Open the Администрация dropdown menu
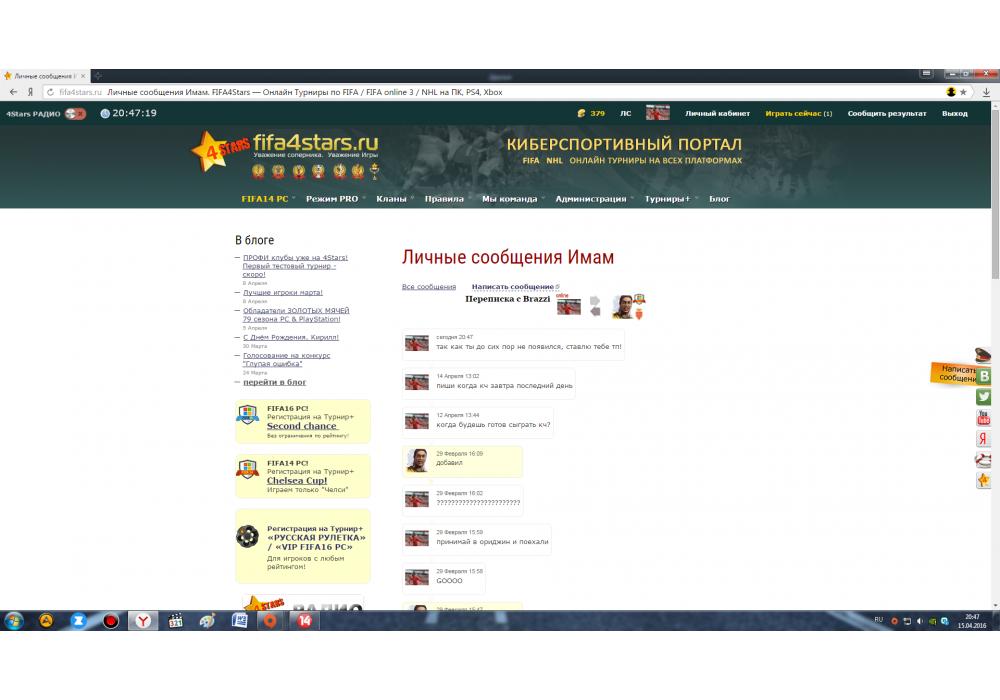The image size is (1000, 700). (x=594, y=199)
